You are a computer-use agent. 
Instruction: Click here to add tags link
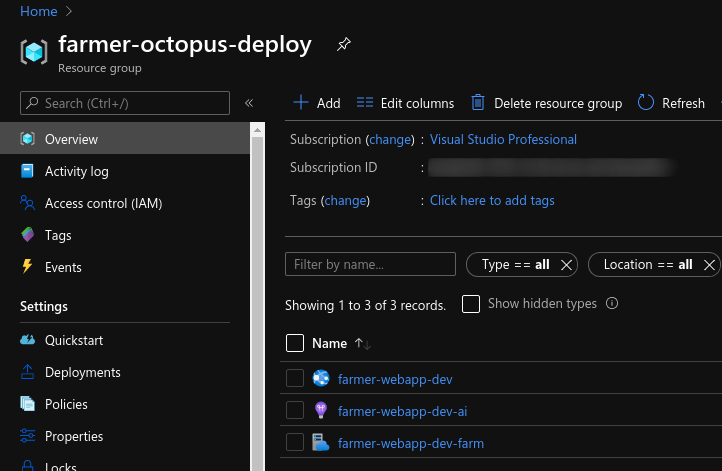[x=492, y=200]
